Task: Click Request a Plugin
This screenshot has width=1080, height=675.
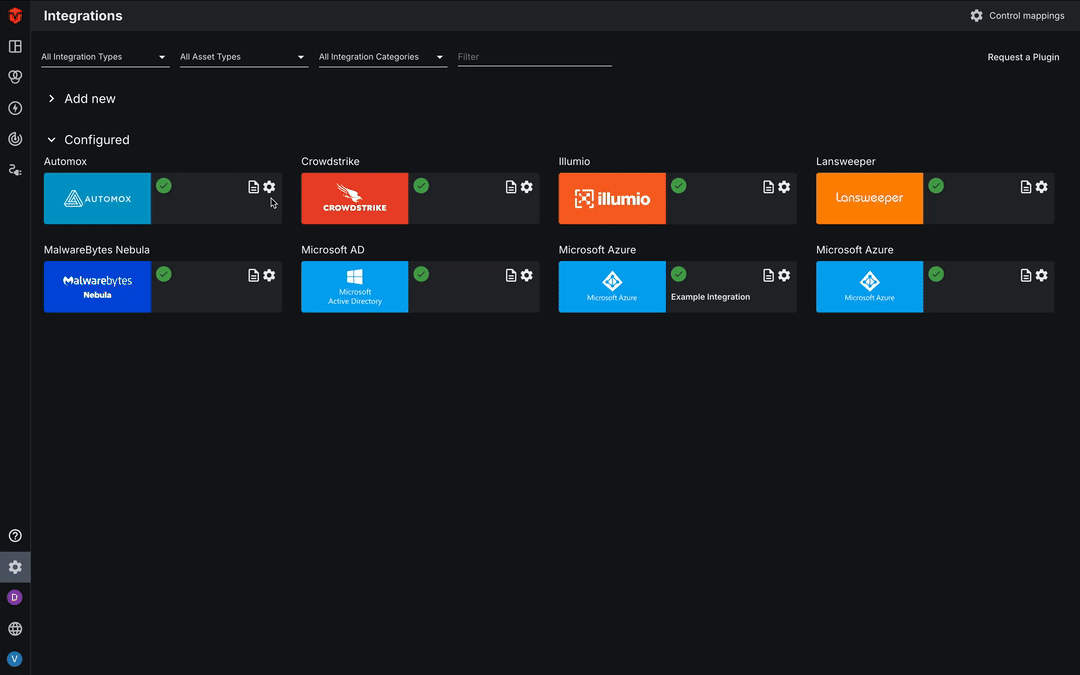Action: [x=1024, y=57]
